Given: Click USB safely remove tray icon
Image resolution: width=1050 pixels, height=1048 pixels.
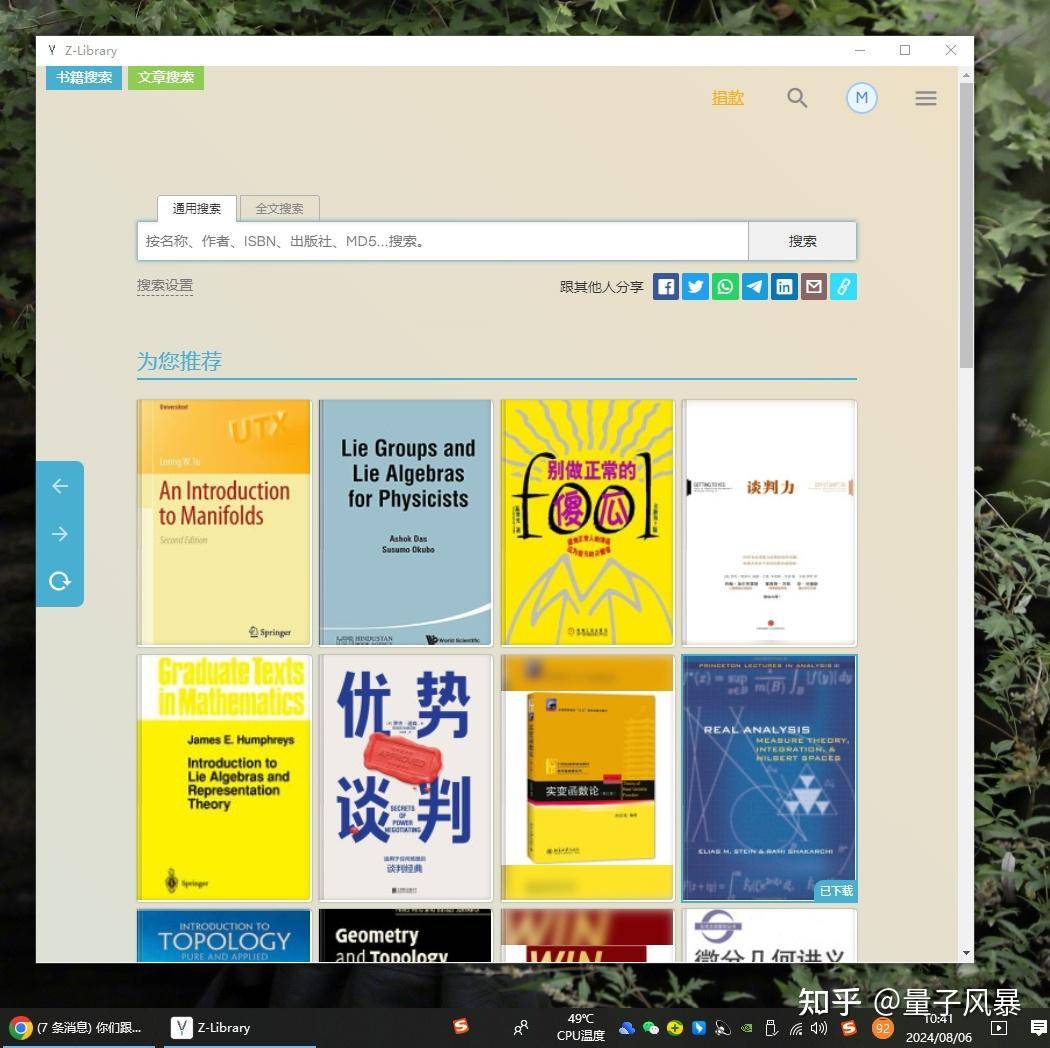Looking at the screenshot, I should (x=771, y=1028).
